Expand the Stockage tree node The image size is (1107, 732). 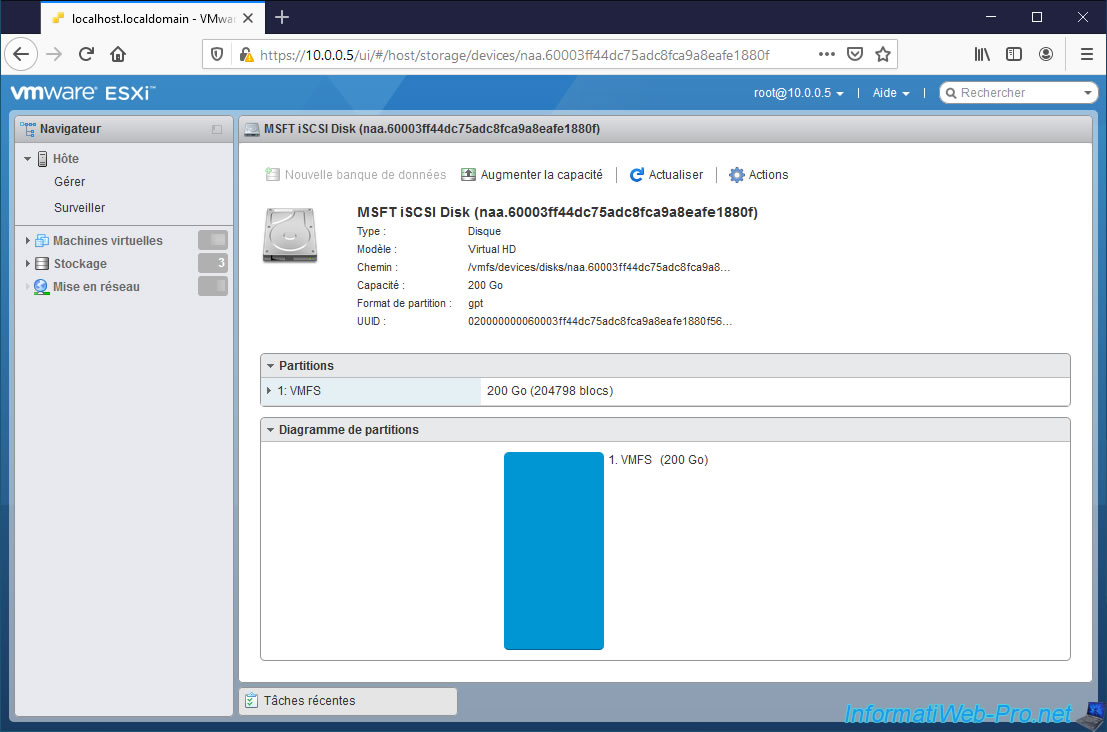point(27,263)
